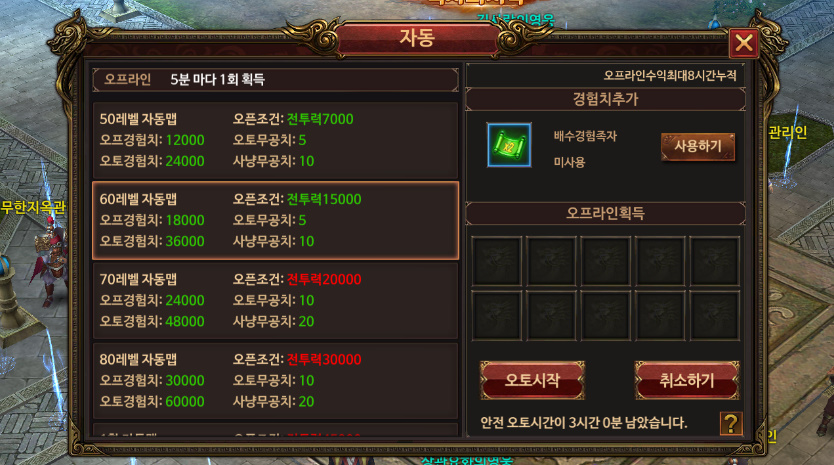Choose the 60레벨 자동맵 entry
The image size is (834, 465).
click(275, 220)
